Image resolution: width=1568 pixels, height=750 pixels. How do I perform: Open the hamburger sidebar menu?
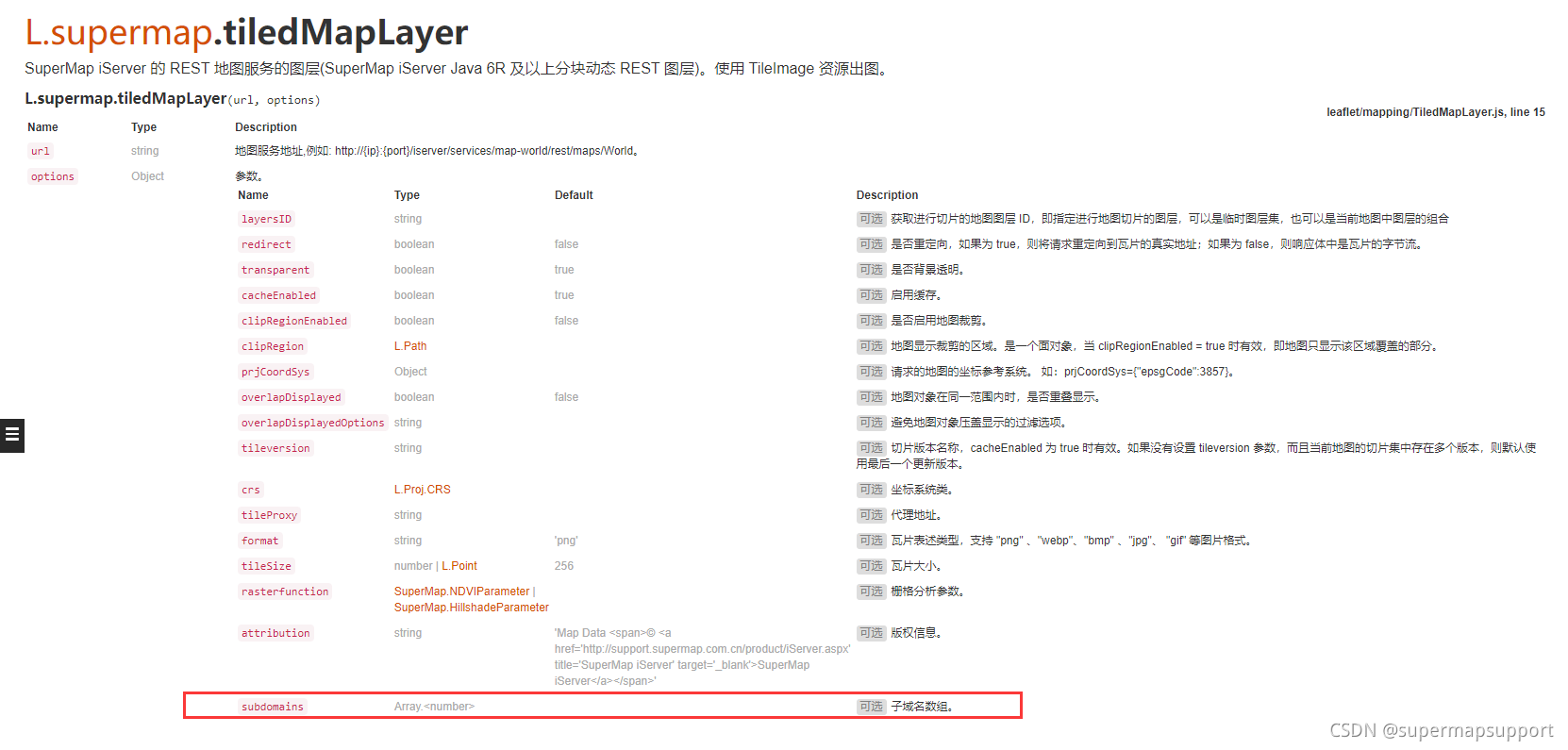coord(12,435)
